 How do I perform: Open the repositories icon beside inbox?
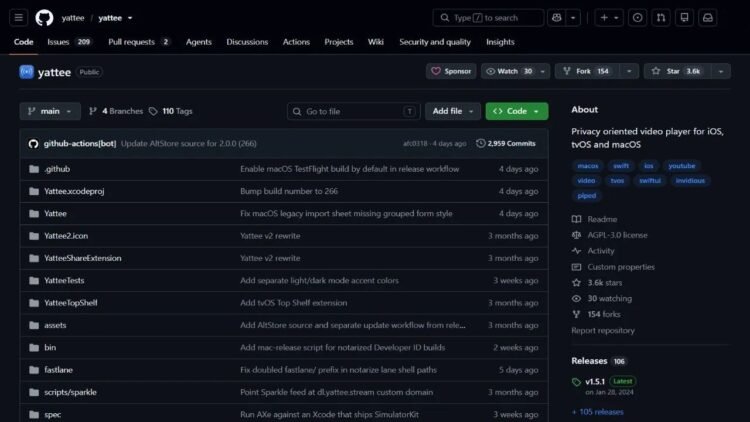point(684,18)
